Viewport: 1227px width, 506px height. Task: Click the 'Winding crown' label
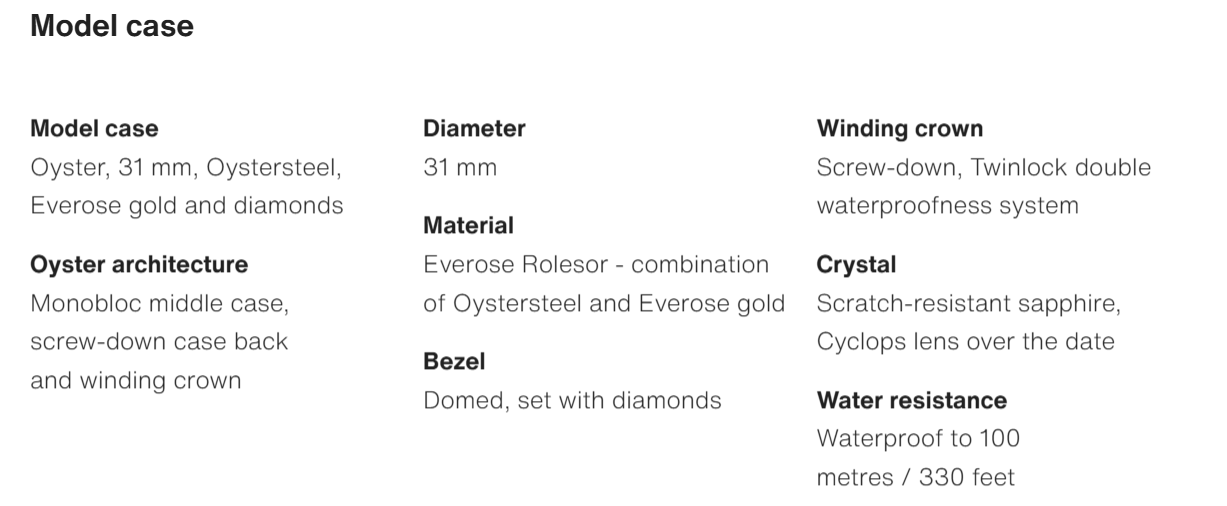point(900,129)
